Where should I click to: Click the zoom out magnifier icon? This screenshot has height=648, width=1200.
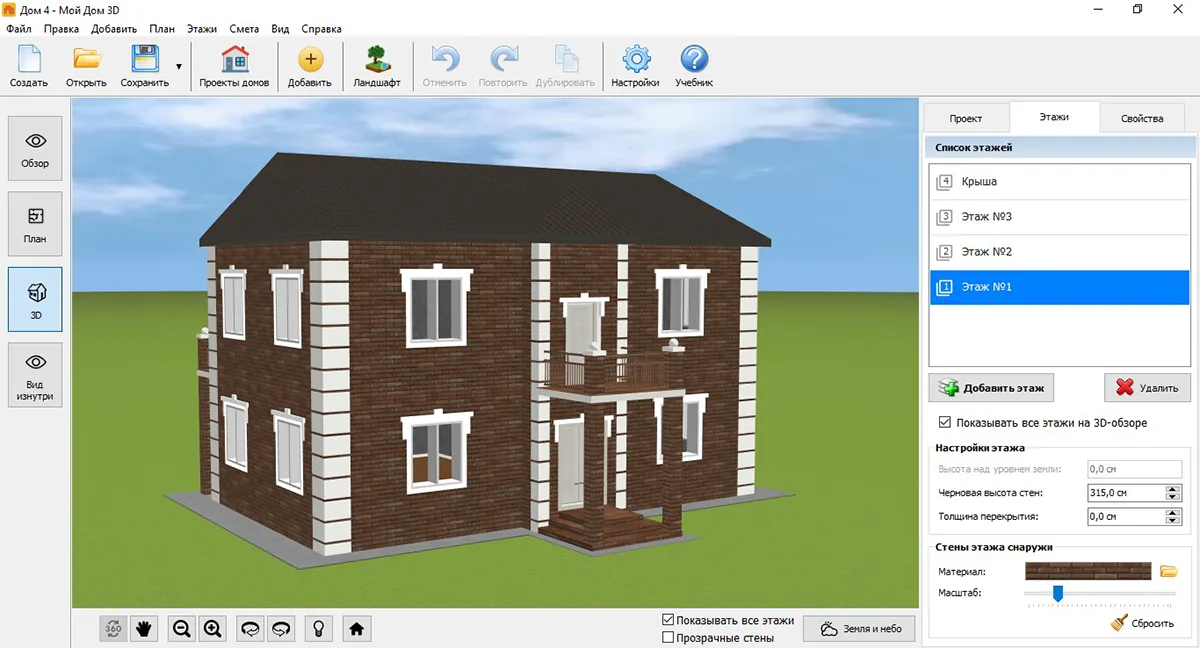[181, 628]
